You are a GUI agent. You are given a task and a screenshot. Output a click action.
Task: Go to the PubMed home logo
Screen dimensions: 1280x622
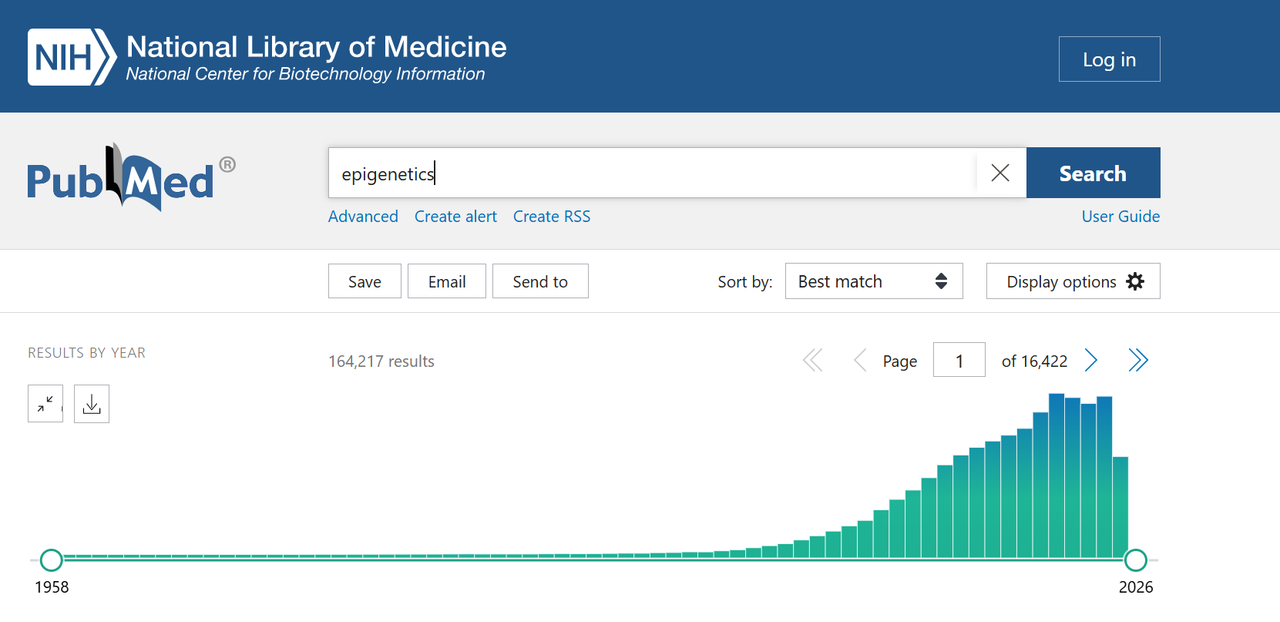coord(131,176)
